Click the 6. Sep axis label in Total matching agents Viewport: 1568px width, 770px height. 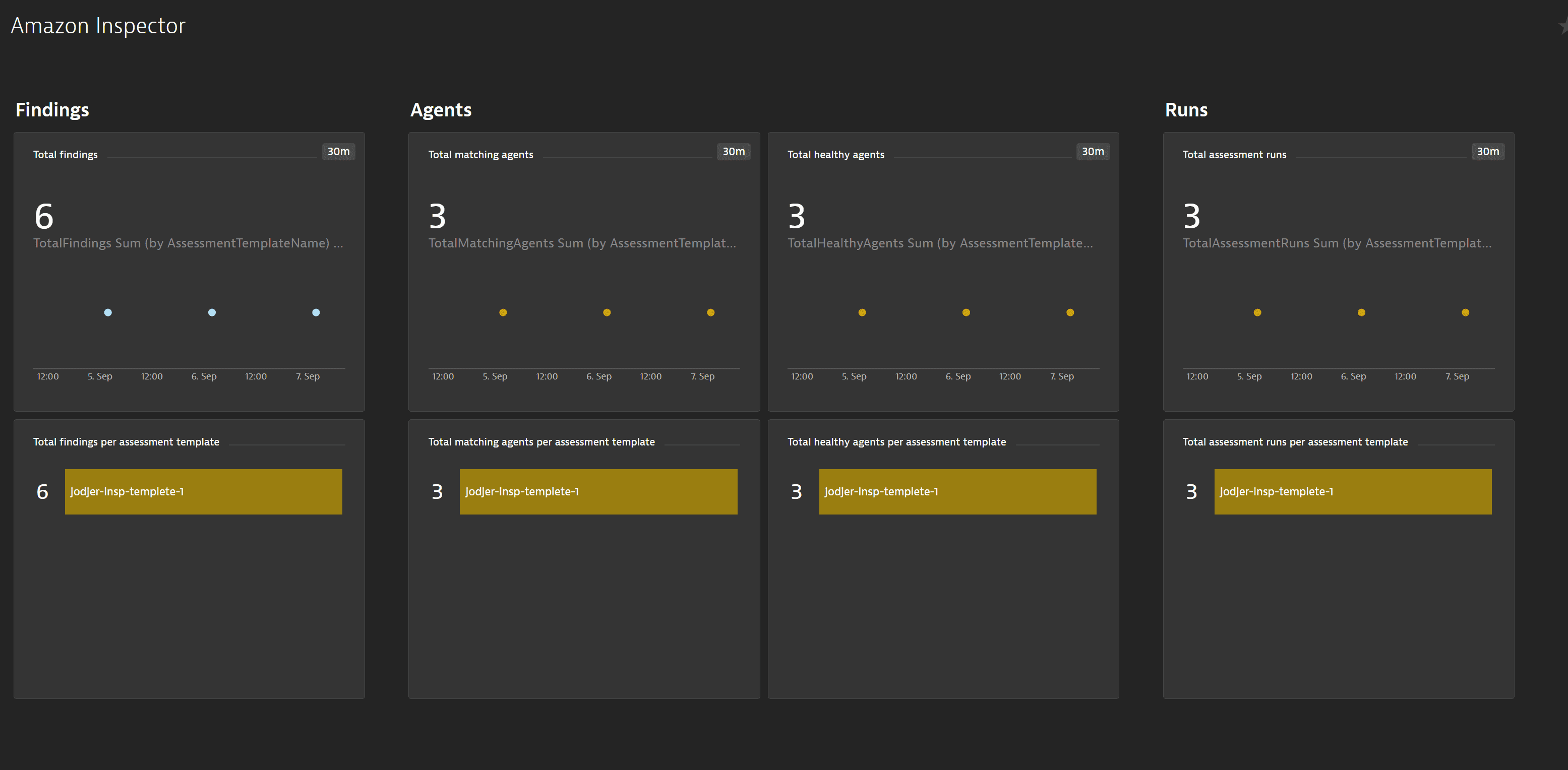coord(599,376)
